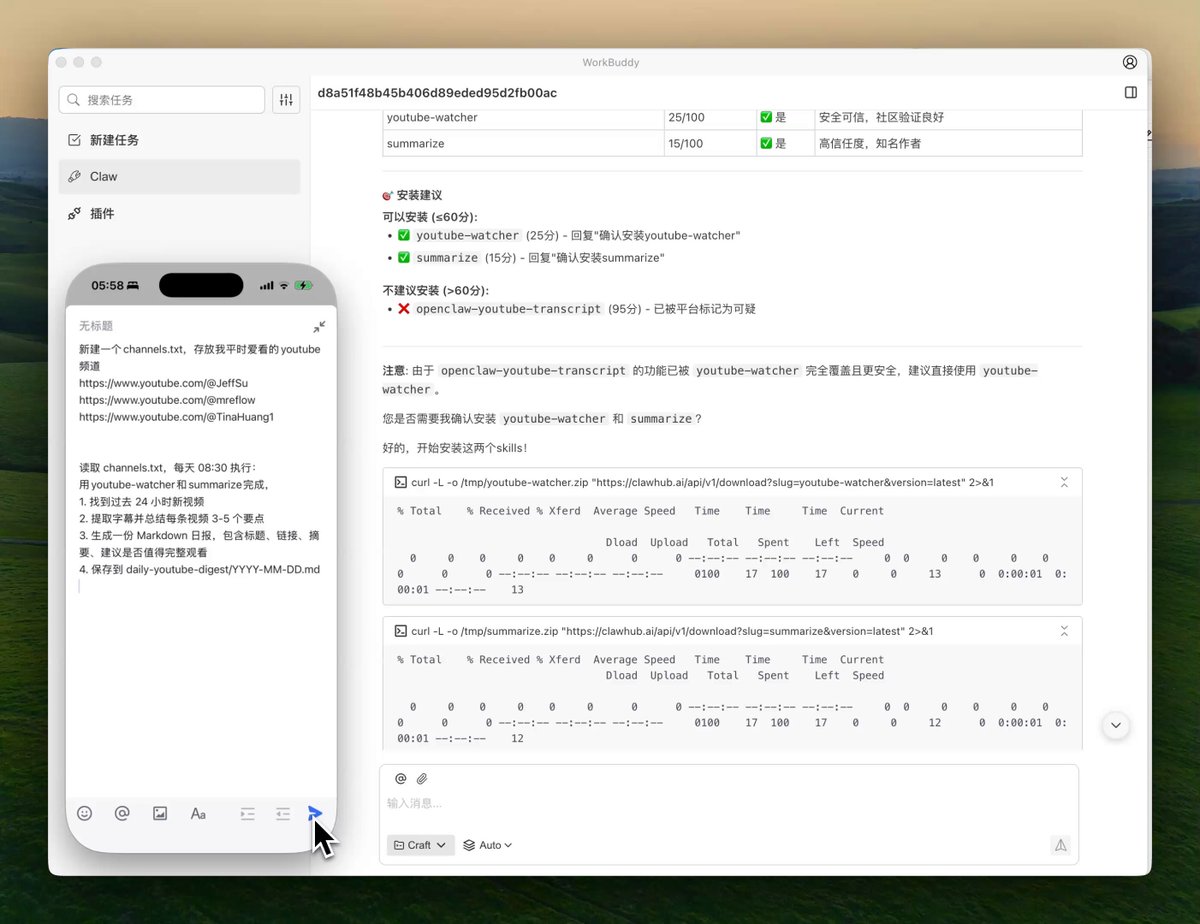Collapse the phone note with shrink arrows
The height and width of the screenshot is (924, 1200).
319,326
